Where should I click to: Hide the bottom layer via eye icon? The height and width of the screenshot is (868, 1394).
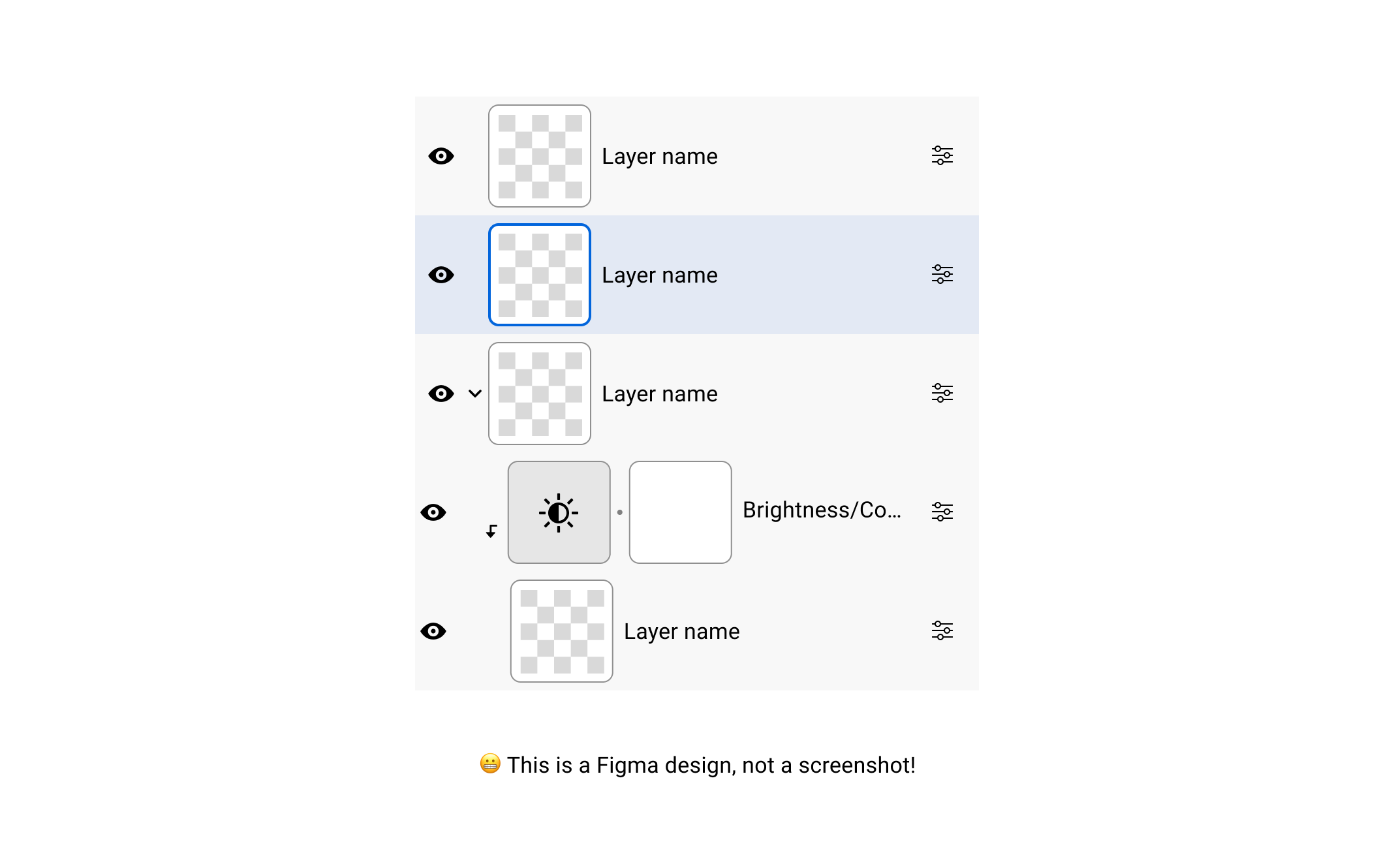pyautogui.click(x=433, y=631)
